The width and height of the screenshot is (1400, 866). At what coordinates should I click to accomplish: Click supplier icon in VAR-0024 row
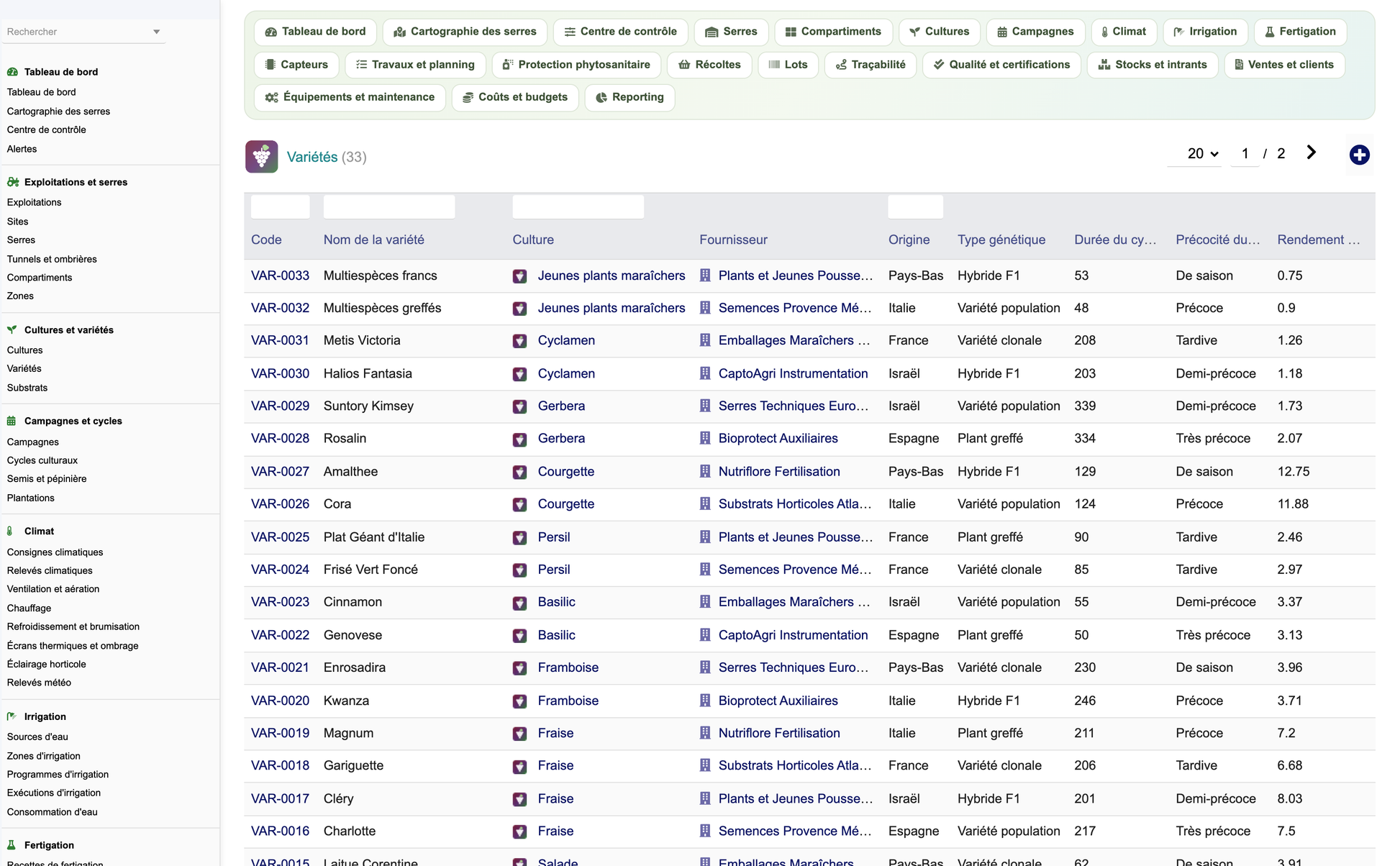[705, 569]
